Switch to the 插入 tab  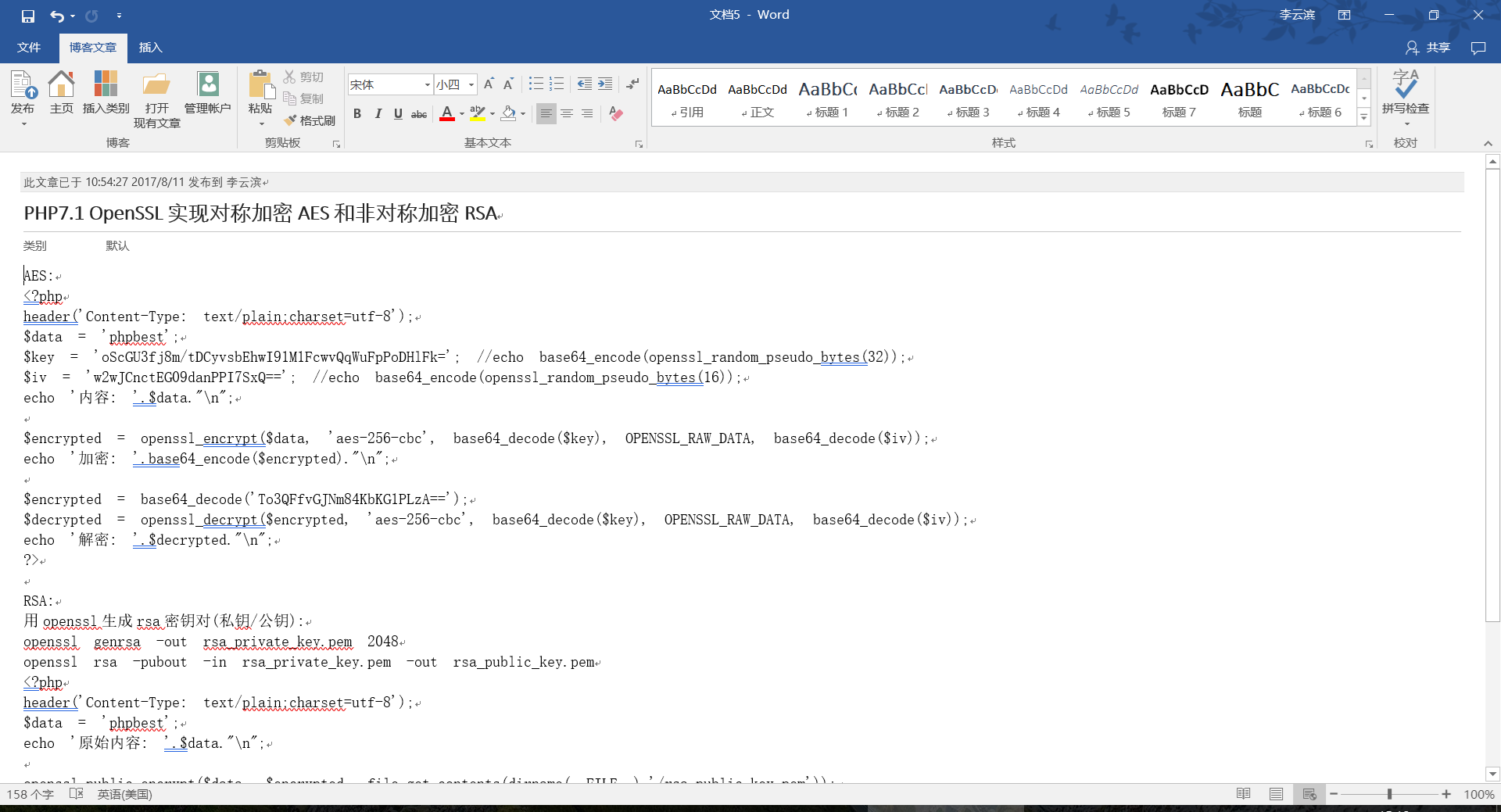pyautogui.click(x=150, y=48)
